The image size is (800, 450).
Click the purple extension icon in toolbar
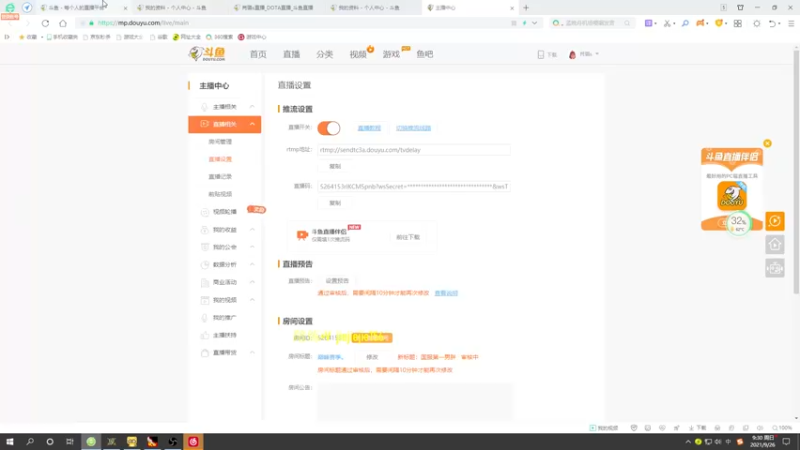[x=648, y=23]
